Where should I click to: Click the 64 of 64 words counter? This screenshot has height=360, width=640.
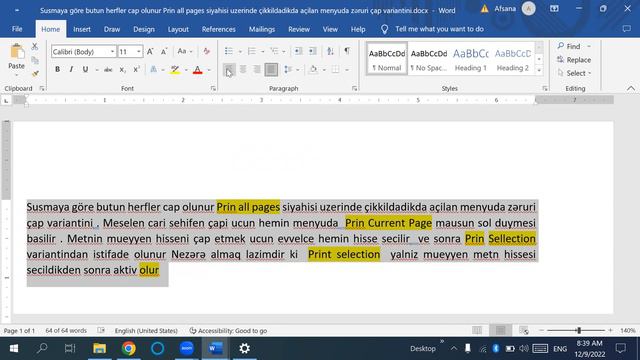click(66, 331)
